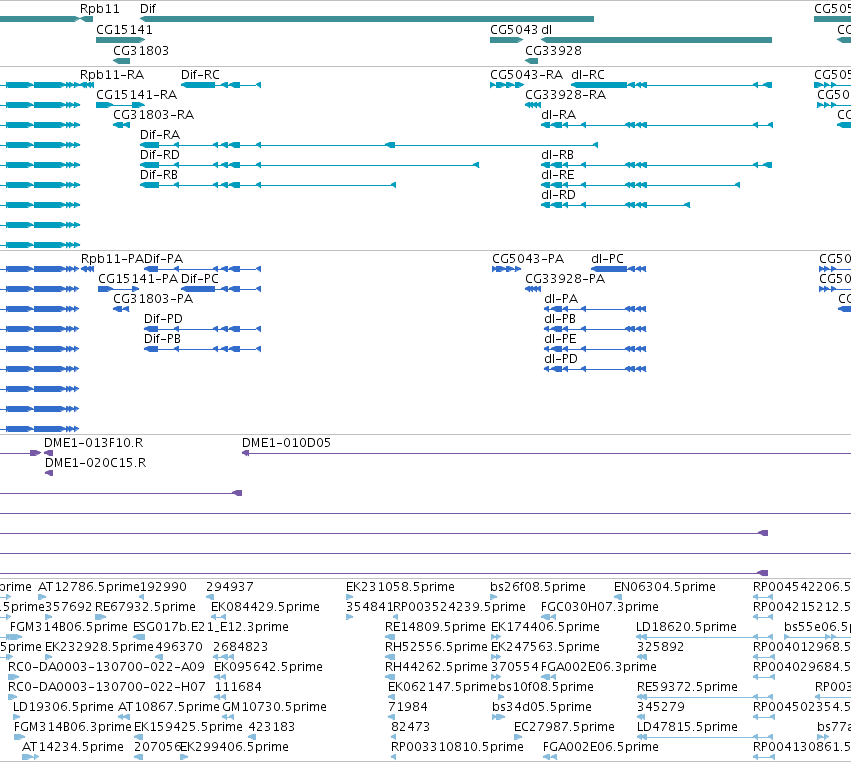The height and width of the screenshot is (762, 851).
Task: Select the EK095642.5prime EST label
Action: pyautogui.click(x=269, y=667)
